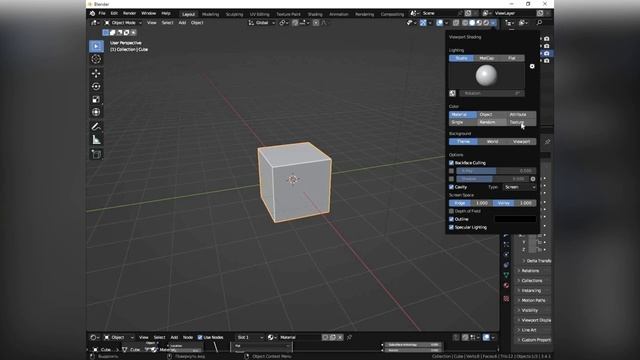Open the Render menu
640x360 pixels.
[129, 13]
